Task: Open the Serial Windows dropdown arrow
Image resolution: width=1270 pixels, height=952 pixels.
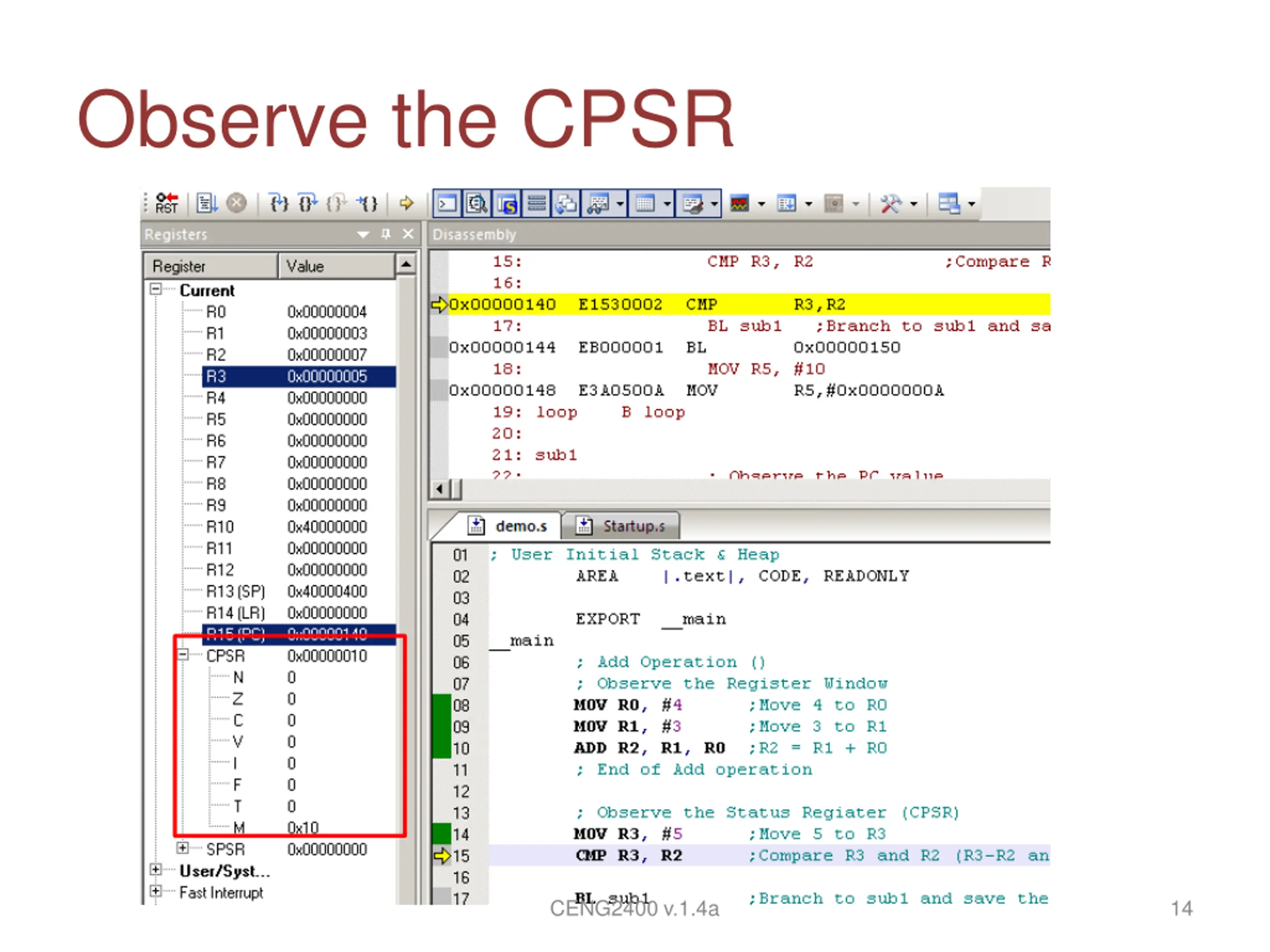Action: pos(714,204)
